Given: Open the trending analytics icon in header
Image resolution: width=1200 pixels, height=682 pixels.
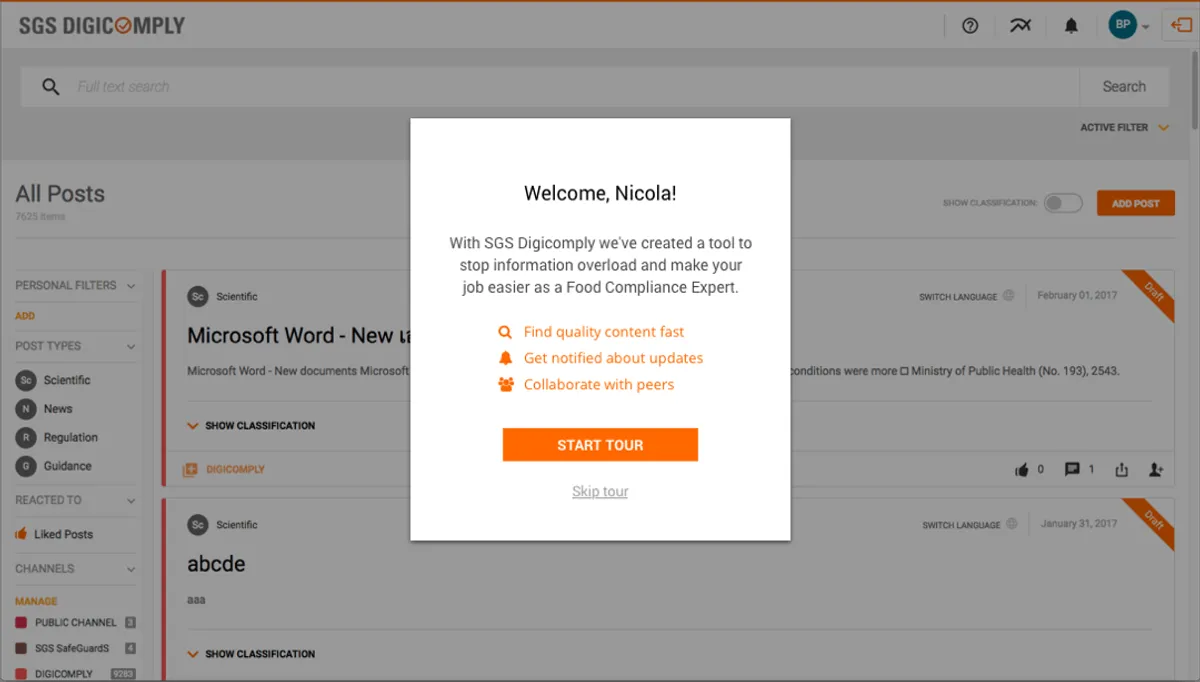Looking at the screenshot, I should click(x=1020, y=26).
